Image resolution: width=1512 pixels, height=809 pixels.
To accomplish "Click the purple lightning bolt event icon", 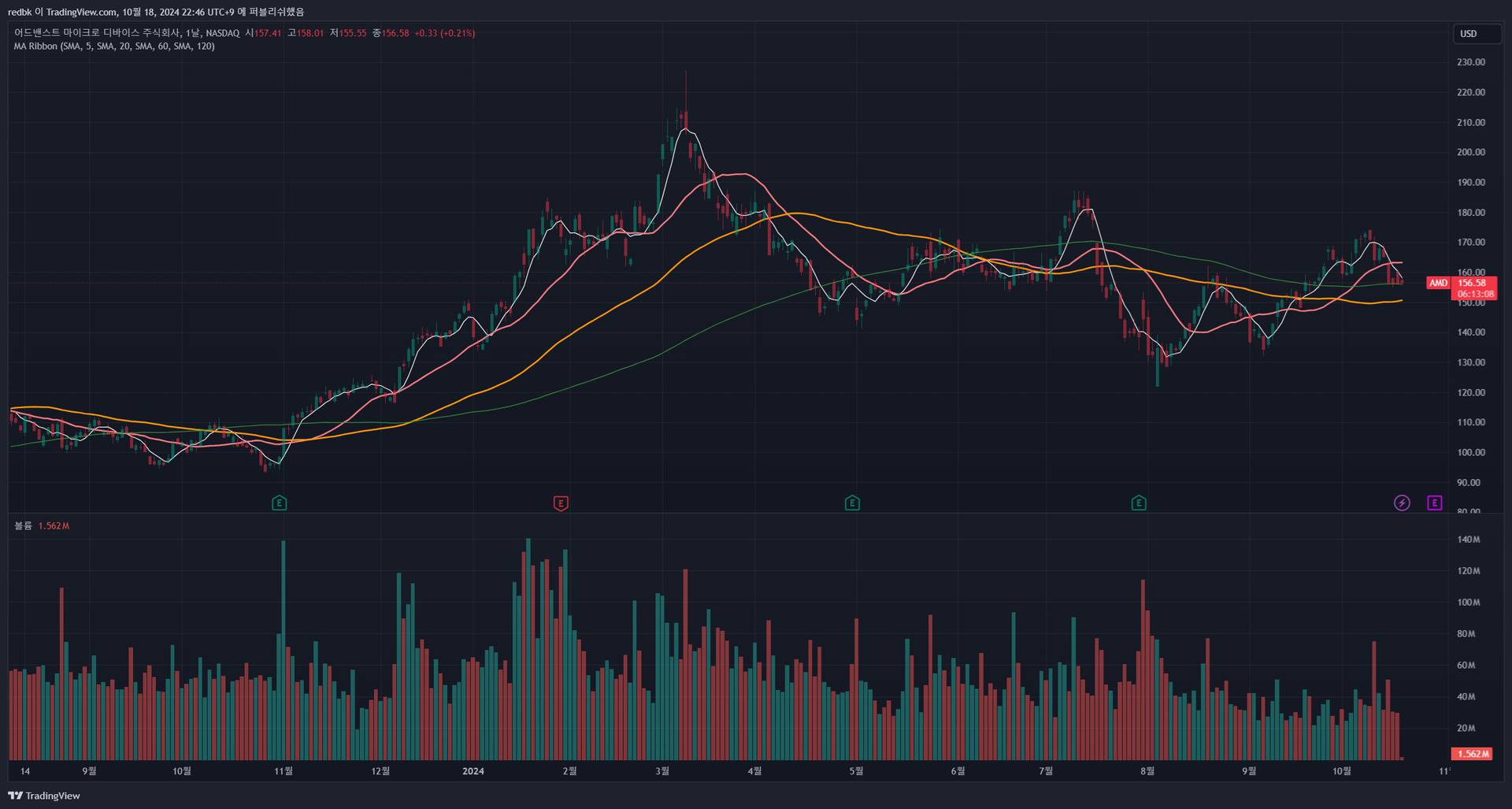I will point(1402,503).
